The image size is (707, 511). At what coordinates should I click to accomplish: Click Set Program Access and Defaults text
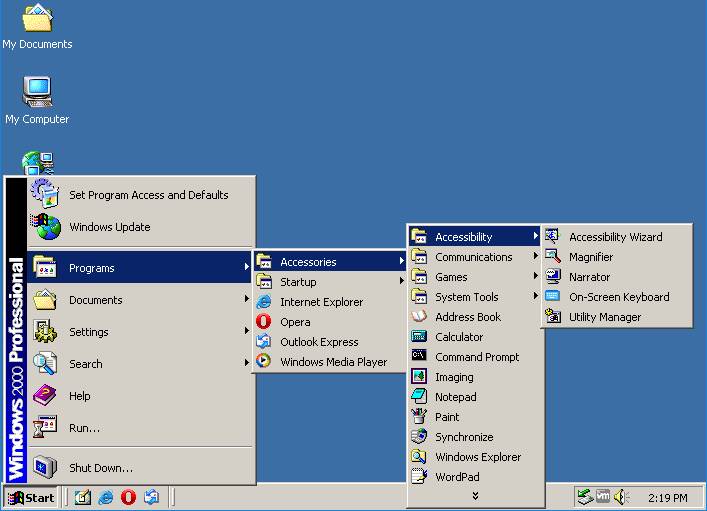tap(149, 195)
